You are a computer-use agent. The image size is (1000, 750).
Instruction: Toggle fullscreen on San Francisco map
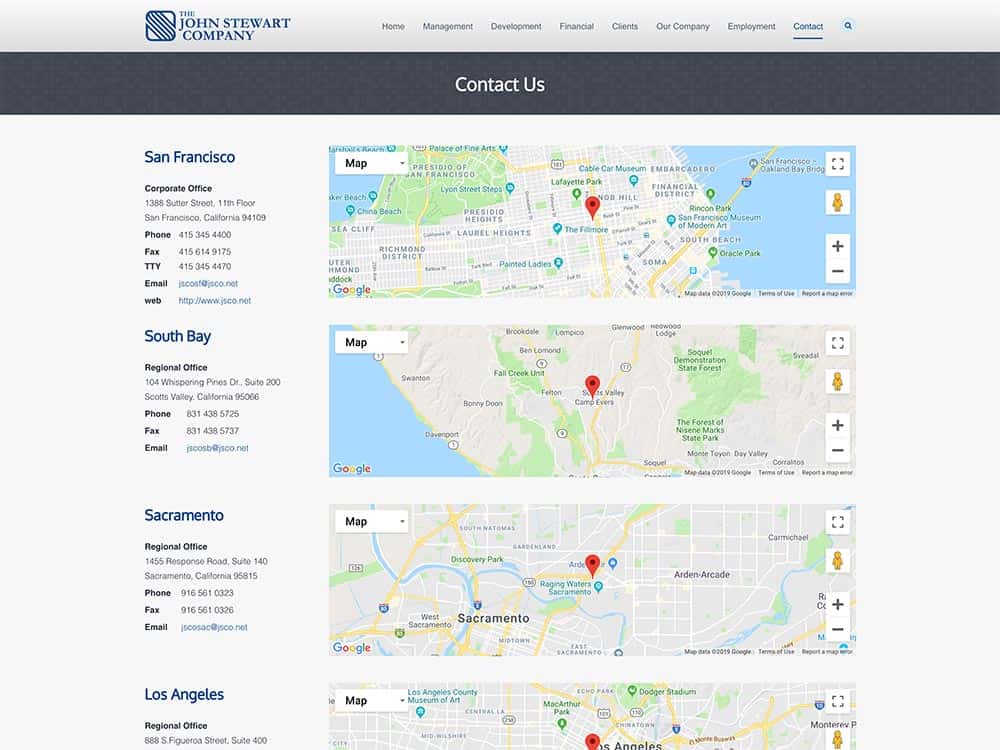pyautogui.click(x=837, y=164)
